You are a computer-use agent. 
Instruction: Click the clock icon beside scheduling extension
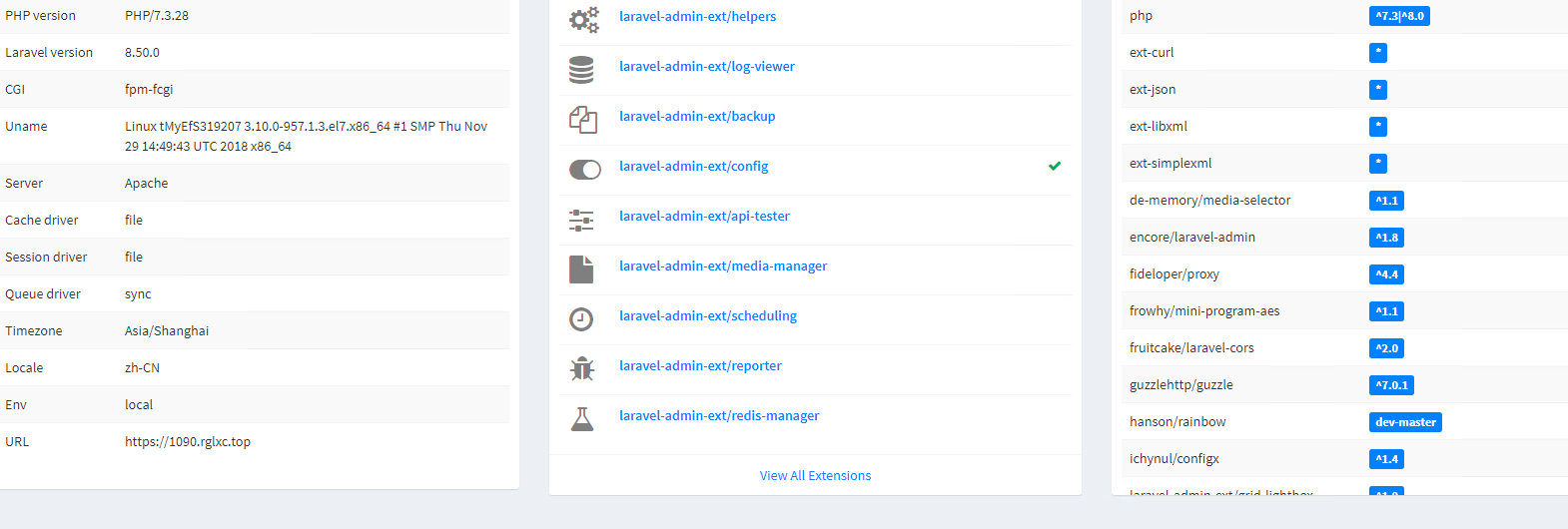point(581,318)
